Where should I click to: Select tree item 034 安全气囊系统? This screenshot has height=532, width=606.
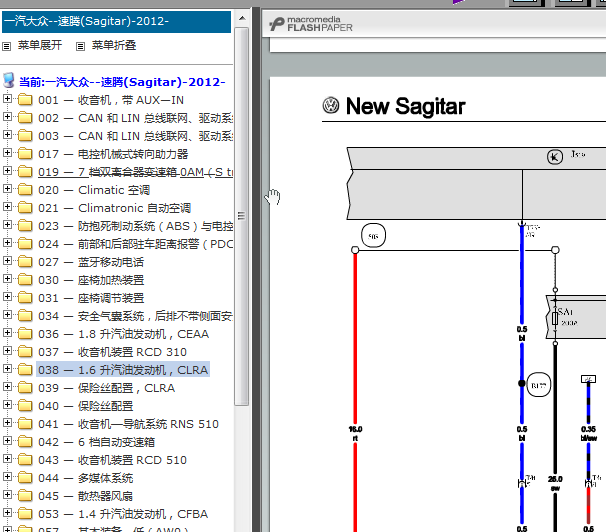(x=135, y=316)
